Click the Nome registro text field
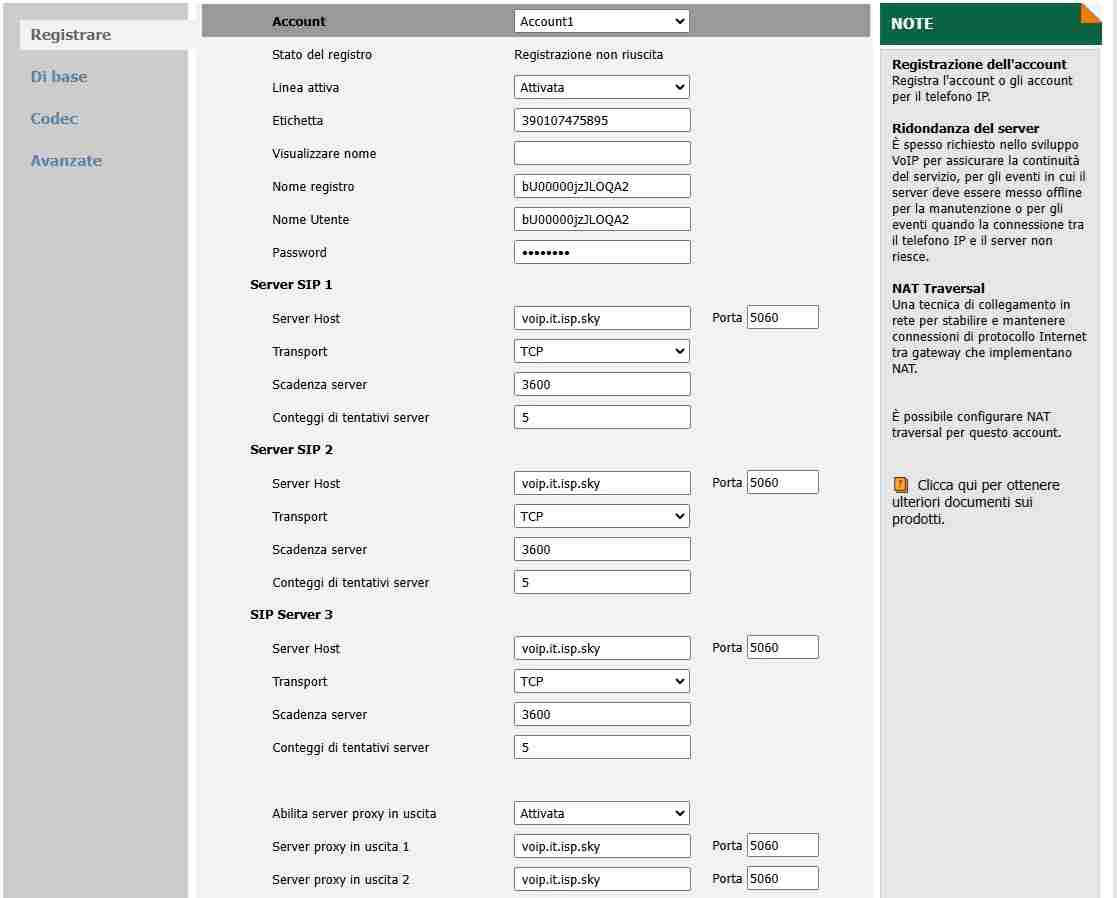 (x=601, y=186)
